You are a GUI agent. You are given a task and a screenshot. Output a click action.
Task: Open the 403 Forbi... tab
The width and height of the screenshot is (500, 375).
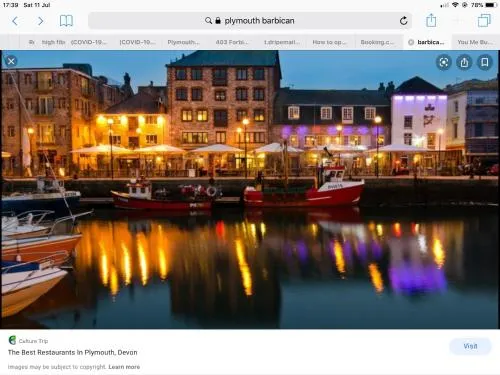coord(232,42)
